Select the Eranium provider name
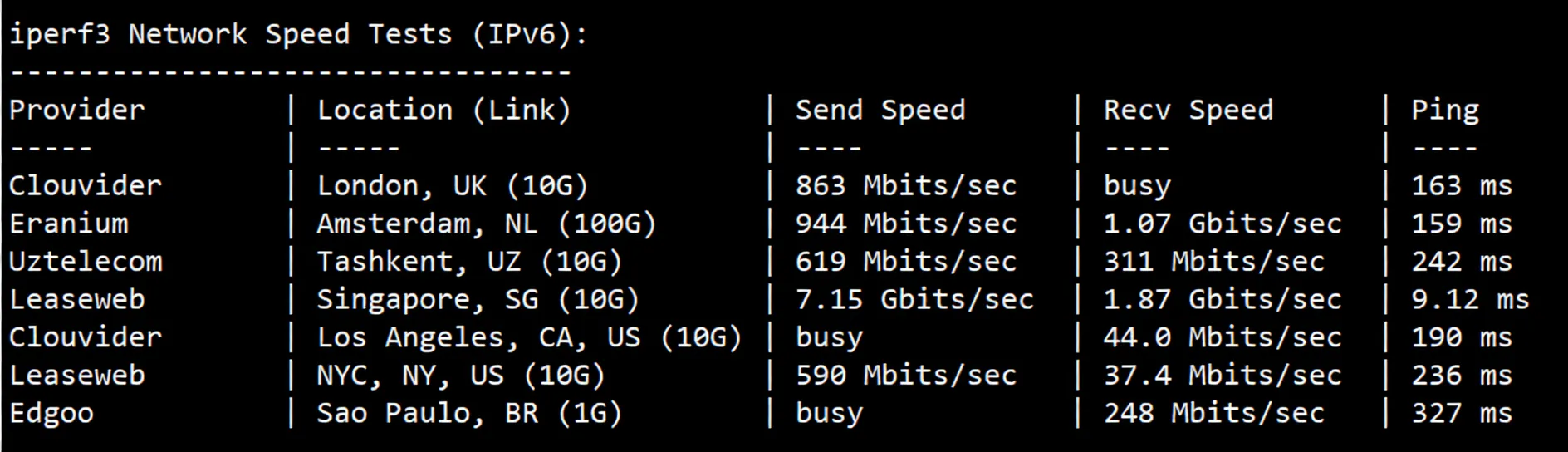Screen dimensions: 1568x452 69,224
